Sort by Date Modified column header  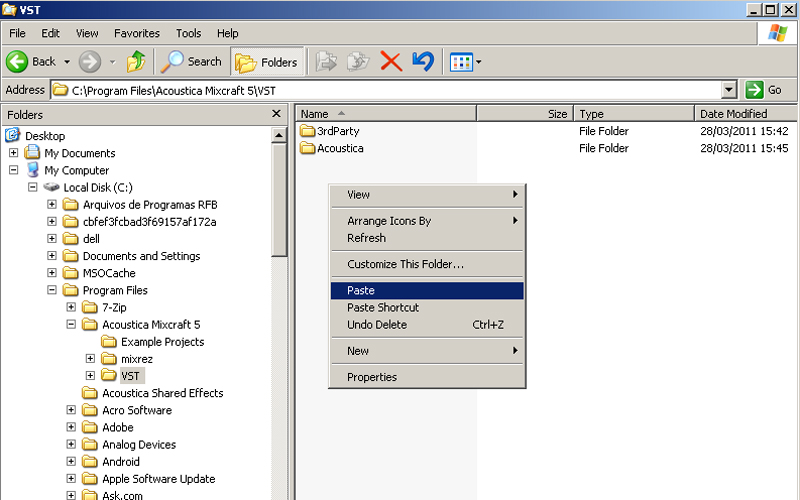[x=745, y=114]
